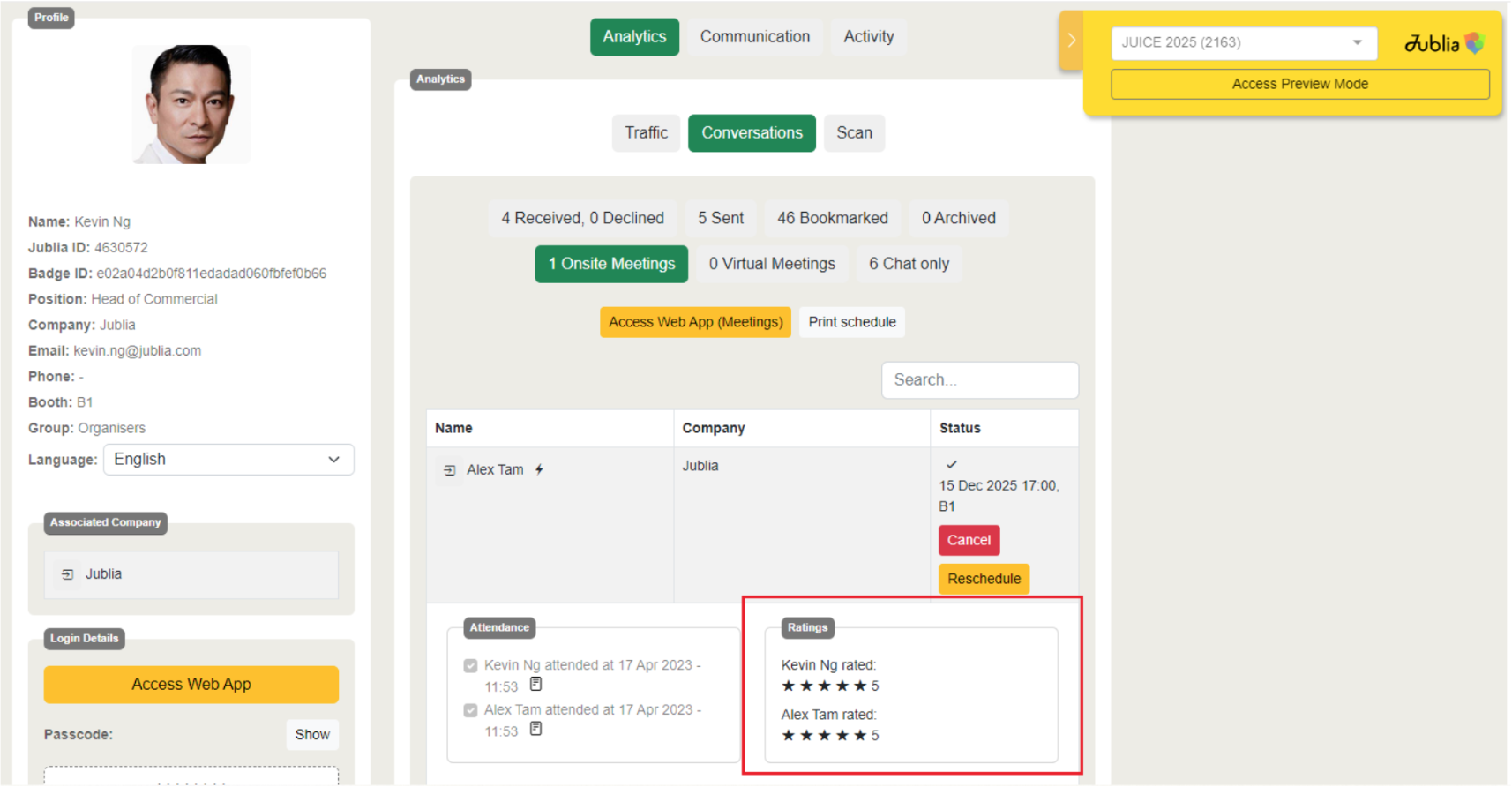
Task: Click Alex Tam's five-star rating
Action: pyautogui.click(x=829, y=736)
